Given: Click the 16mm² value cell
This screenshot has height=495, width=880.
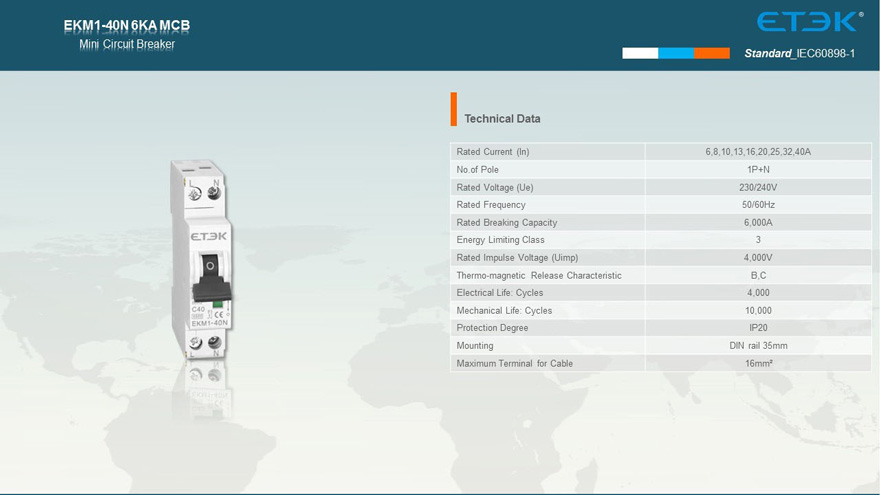Looking at the screenshot, I should click(x=758, y=364).
